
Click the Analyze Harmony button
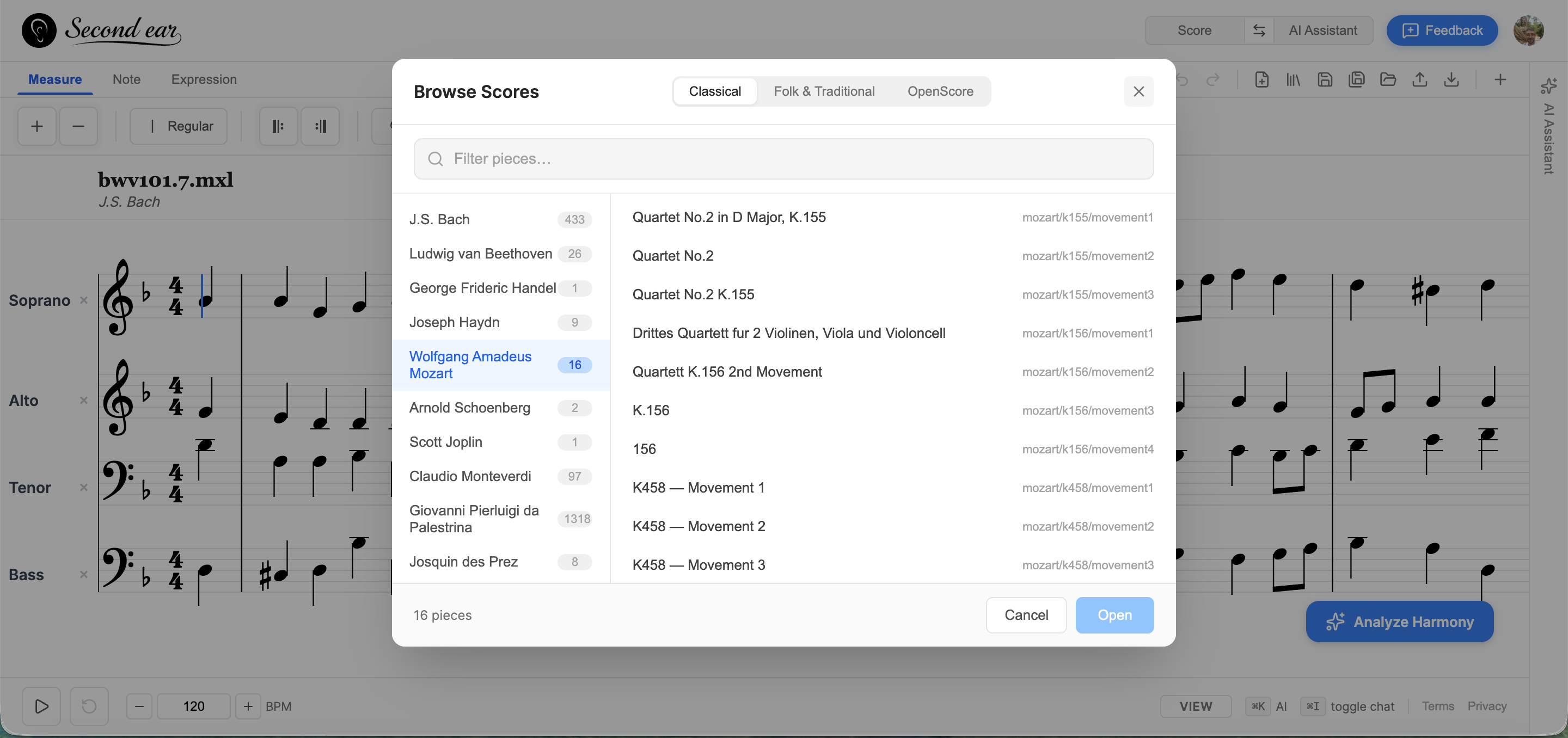tap(1399, 621)
